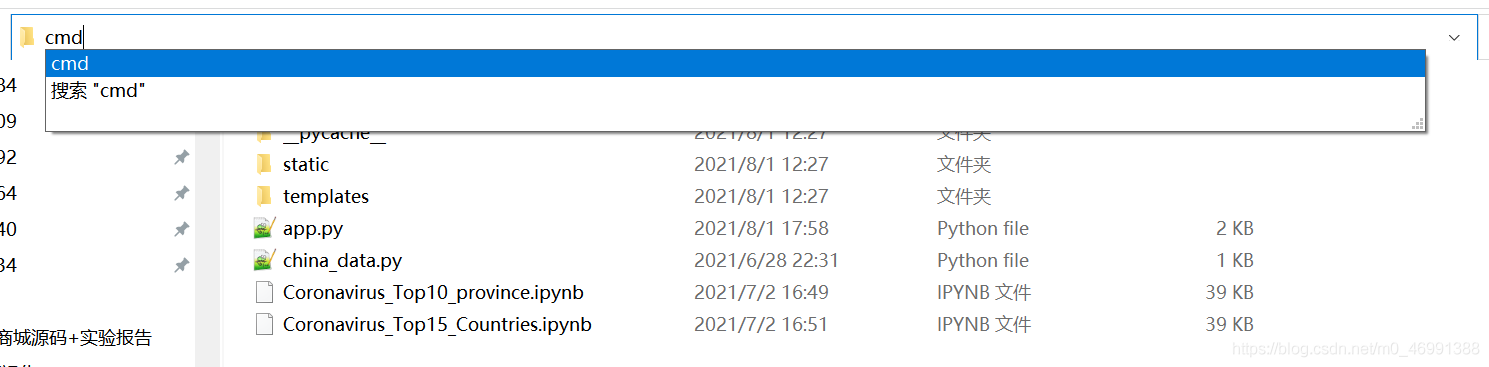Grab the suggestion list resize grip
1489x367 pixels.
pos(1417,124)
